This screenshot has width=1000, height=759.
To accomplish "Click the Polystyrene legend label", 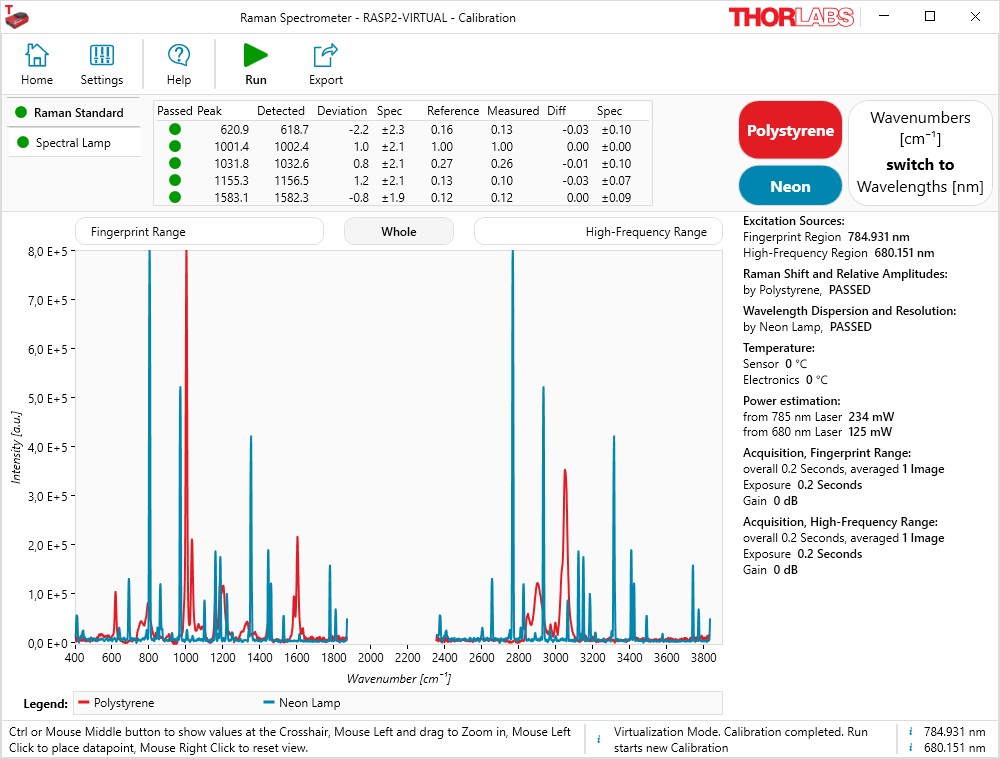I will (x=124, y=703).
